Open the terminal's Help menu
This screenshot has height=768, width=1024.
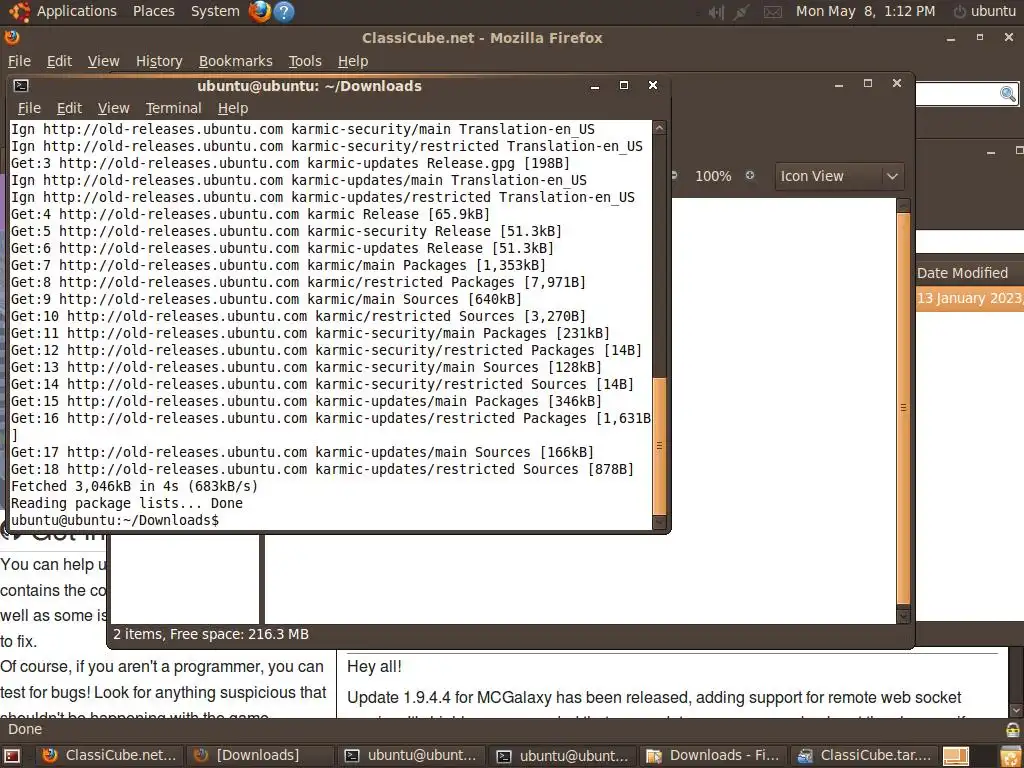pyautogui.click(x=232, y=108)
